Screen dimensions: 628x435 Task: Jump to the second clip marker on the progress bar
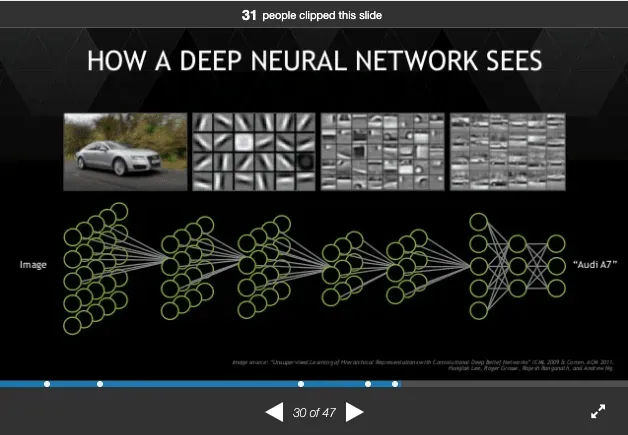tap(99, 384)
